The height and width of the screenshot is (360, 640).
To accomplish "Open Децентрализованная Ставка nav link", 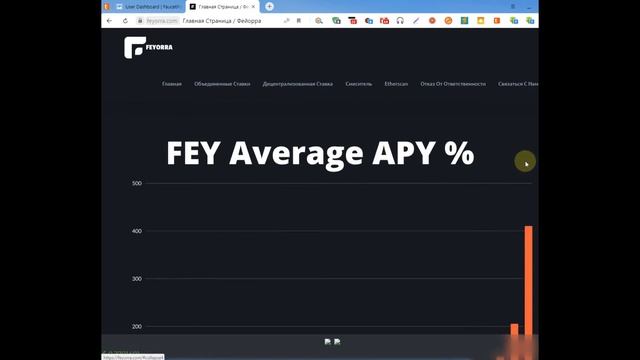I will [x=298, y=84].
